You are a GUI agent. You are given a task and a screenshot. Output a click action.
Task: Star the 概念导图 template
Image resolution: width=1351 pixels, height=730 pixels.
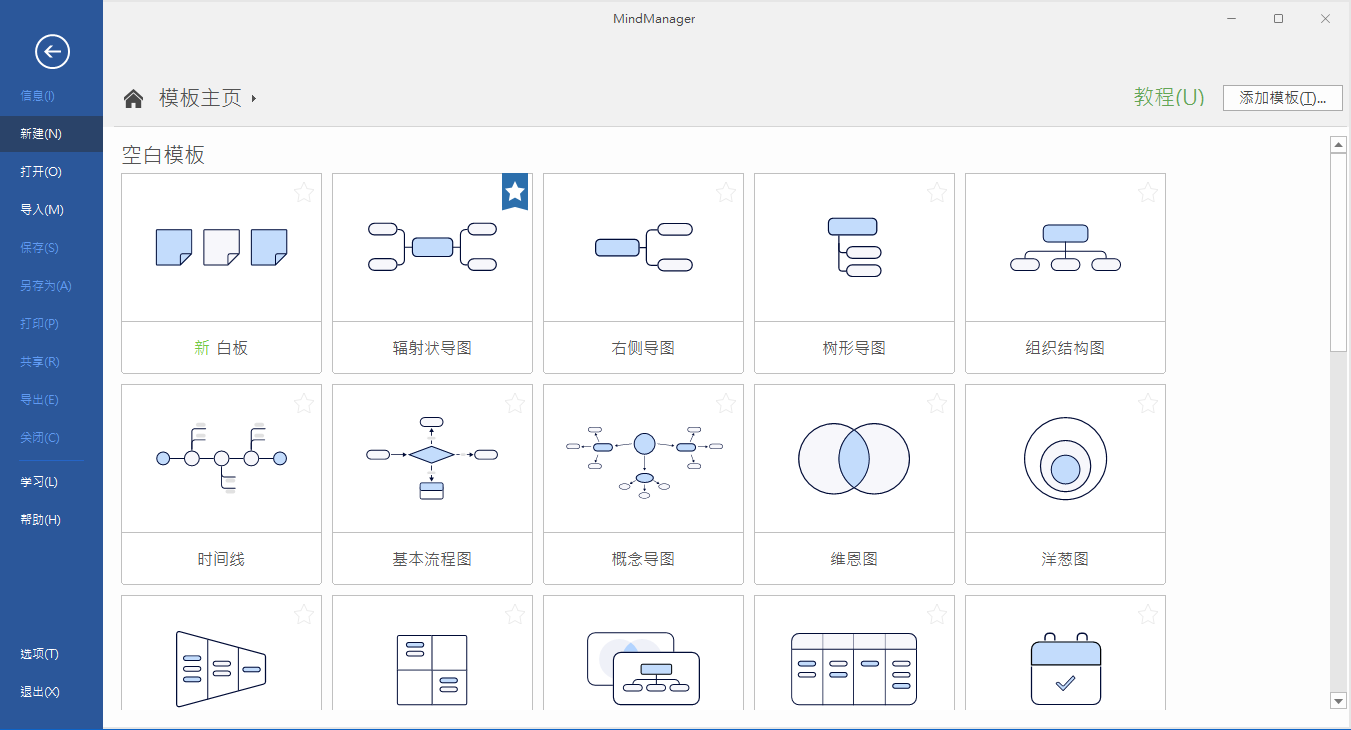coord(726,403)
